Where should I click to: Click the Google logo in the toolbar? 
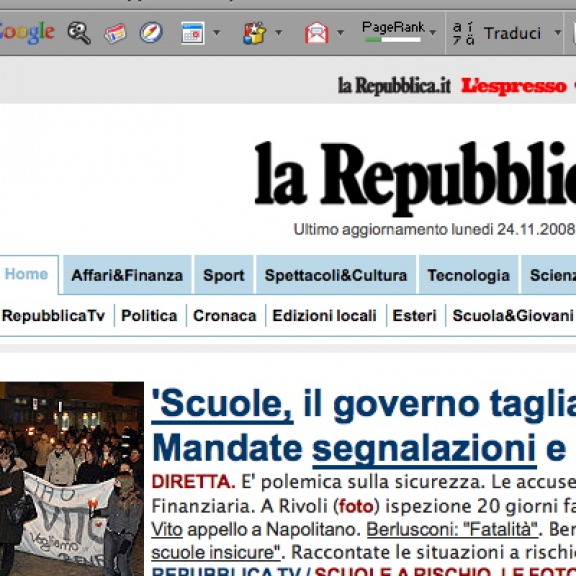27,32
